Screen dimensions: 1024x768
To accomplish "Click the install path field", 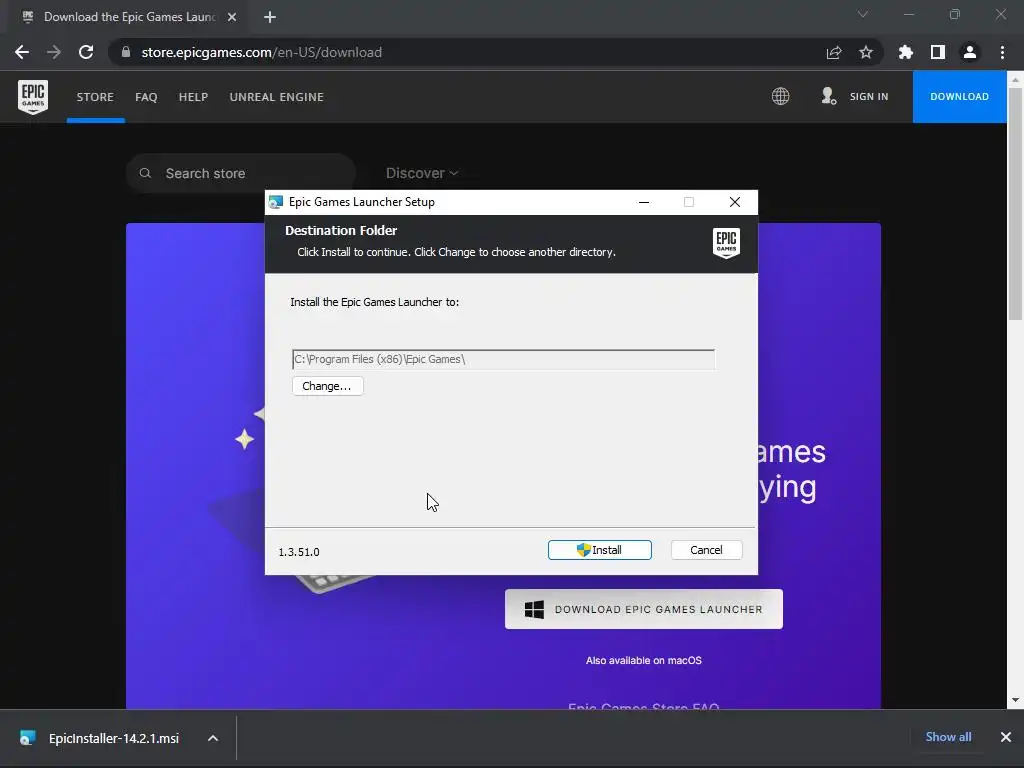I will tap(503, 359).
